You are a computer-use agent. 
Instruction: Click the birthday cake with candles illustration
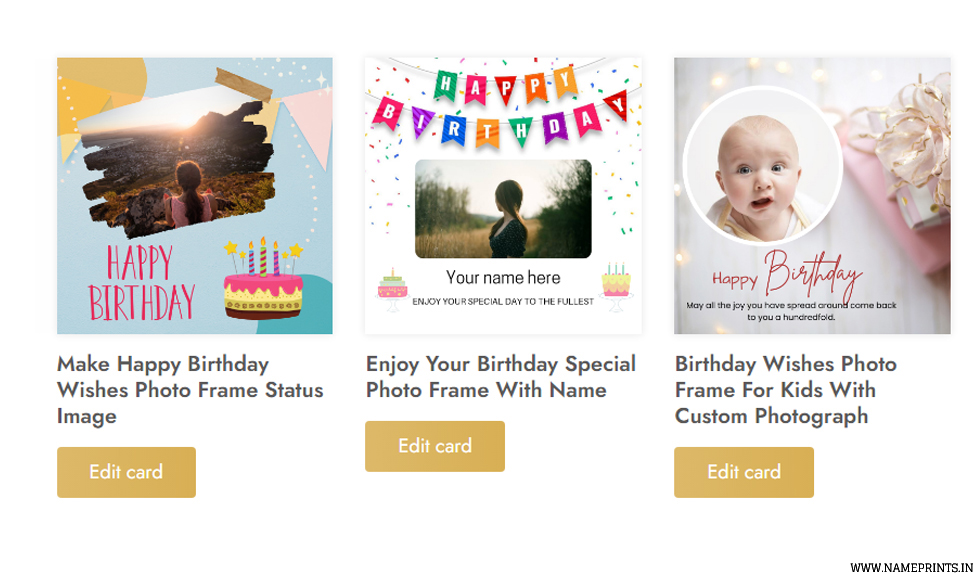point(263,279)
